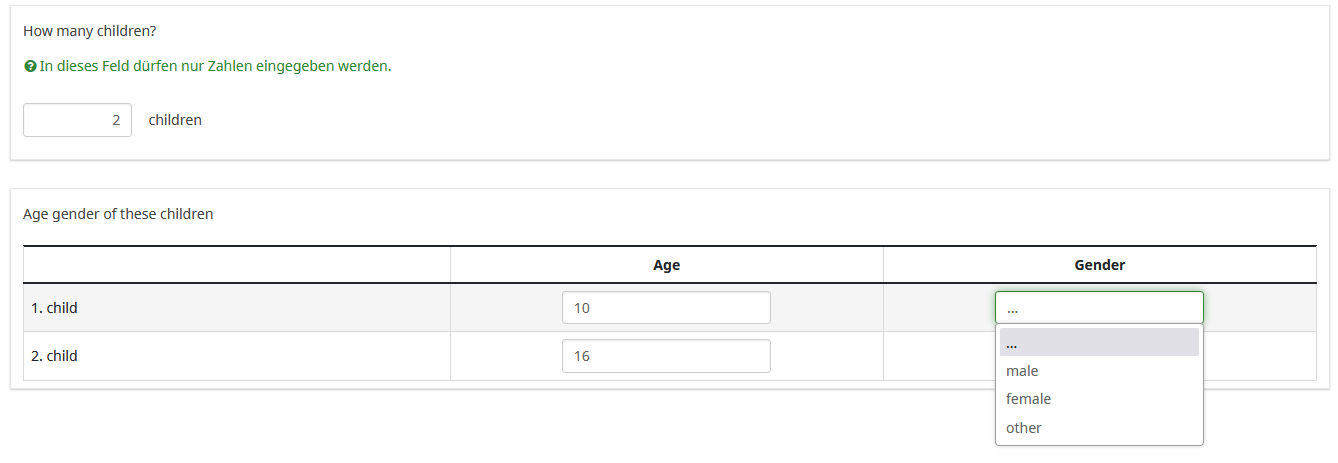This screenshot has width=1338, height=463.
Task: Click the "How many children?" question text
Action: pos(89,31)
